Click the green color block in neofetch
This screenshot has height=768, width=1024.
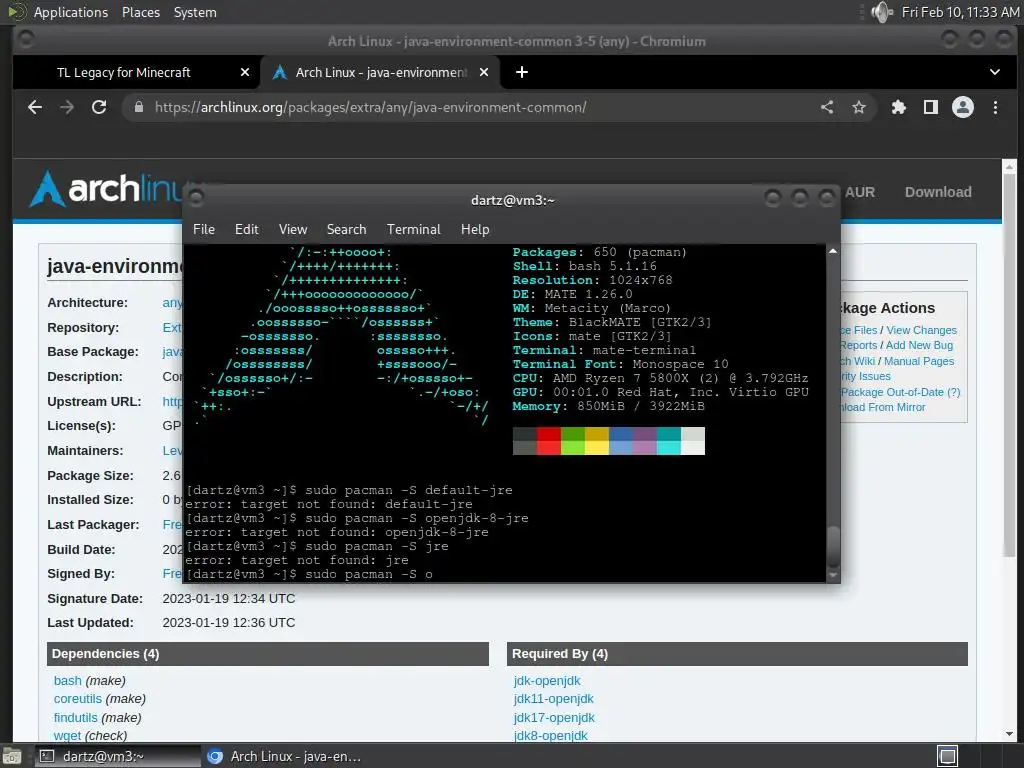(x=573, y=441)
